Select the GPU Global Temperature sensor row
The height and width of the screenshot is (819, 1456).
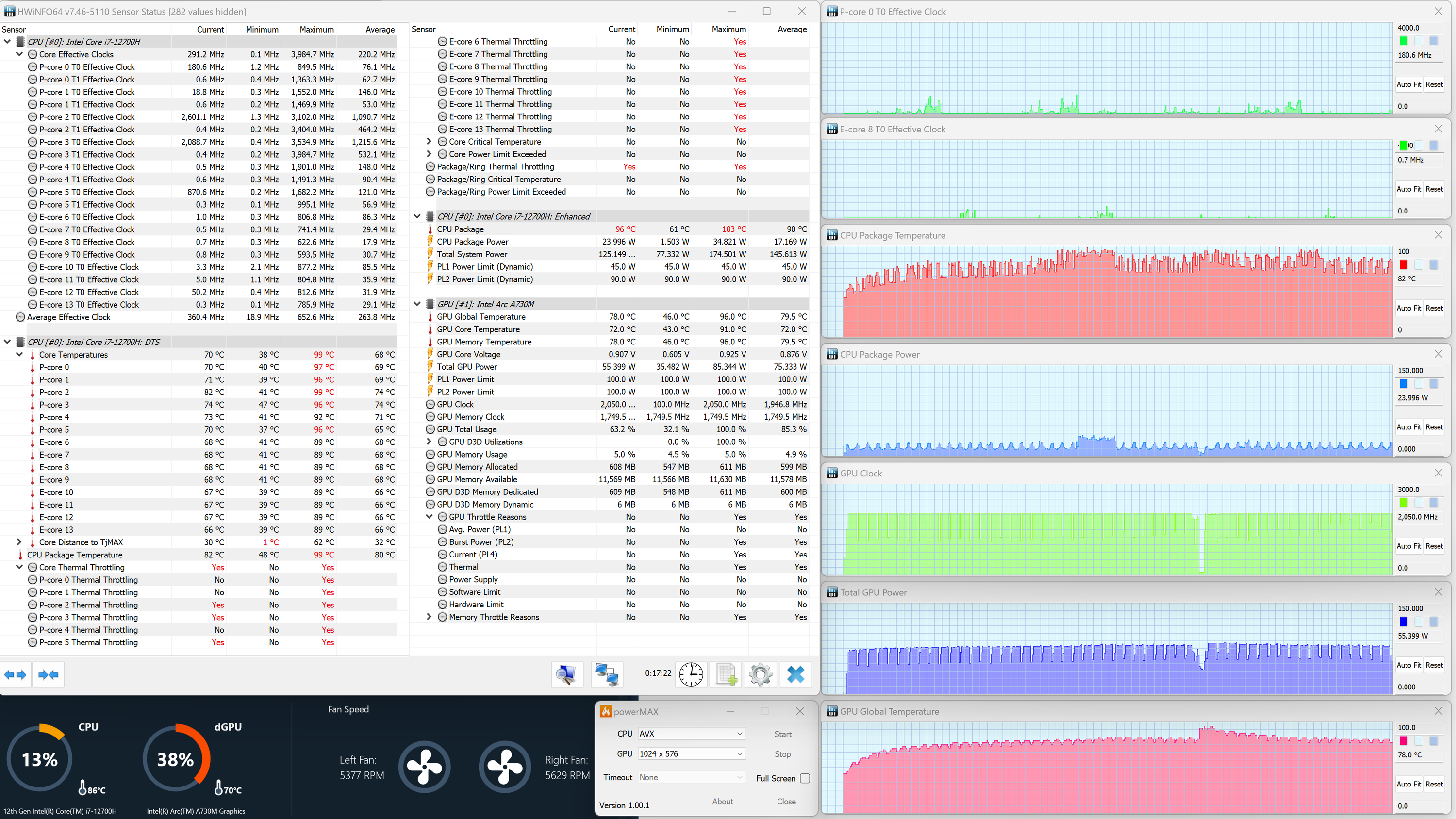tap(481, 316)
